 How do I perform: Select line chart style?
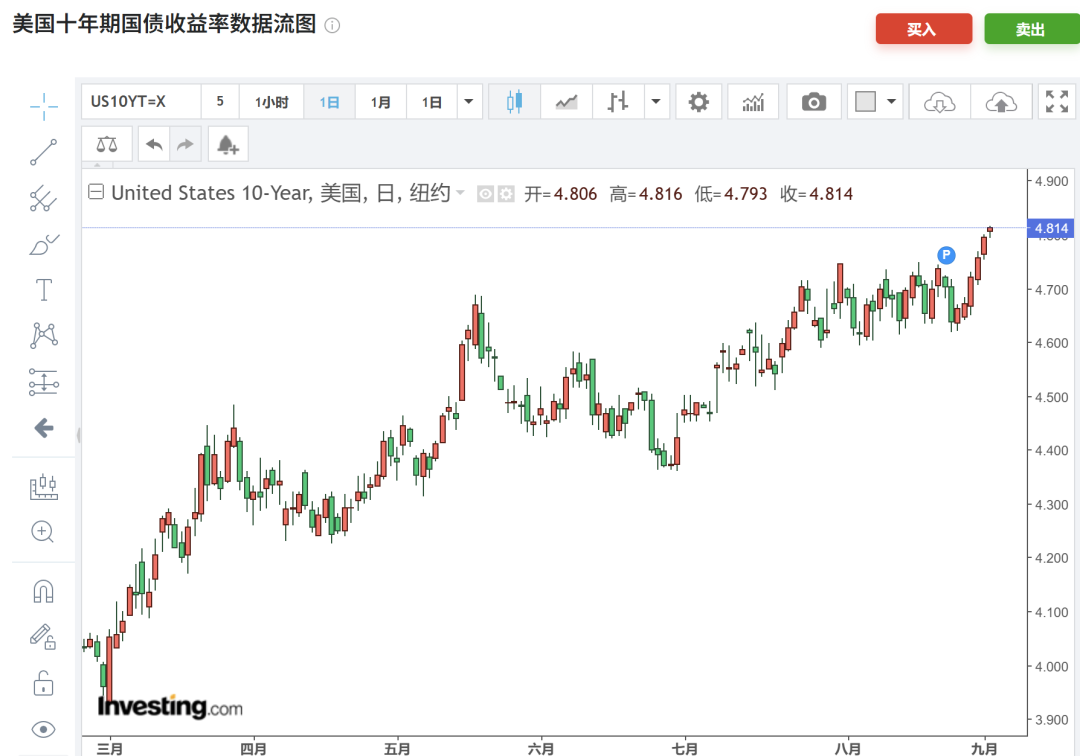coord(566,102)
